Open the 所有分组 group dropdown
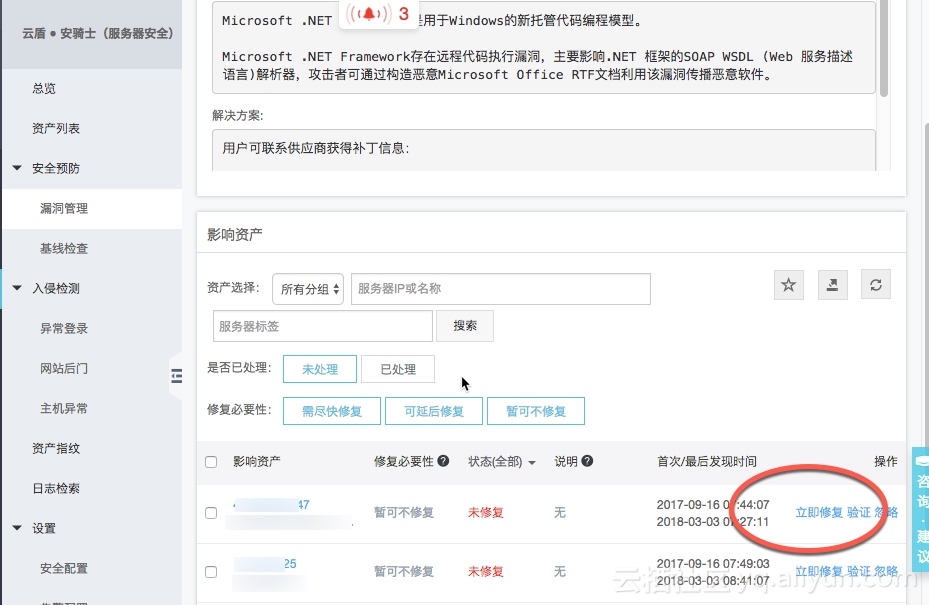 (x=308, y=289)
